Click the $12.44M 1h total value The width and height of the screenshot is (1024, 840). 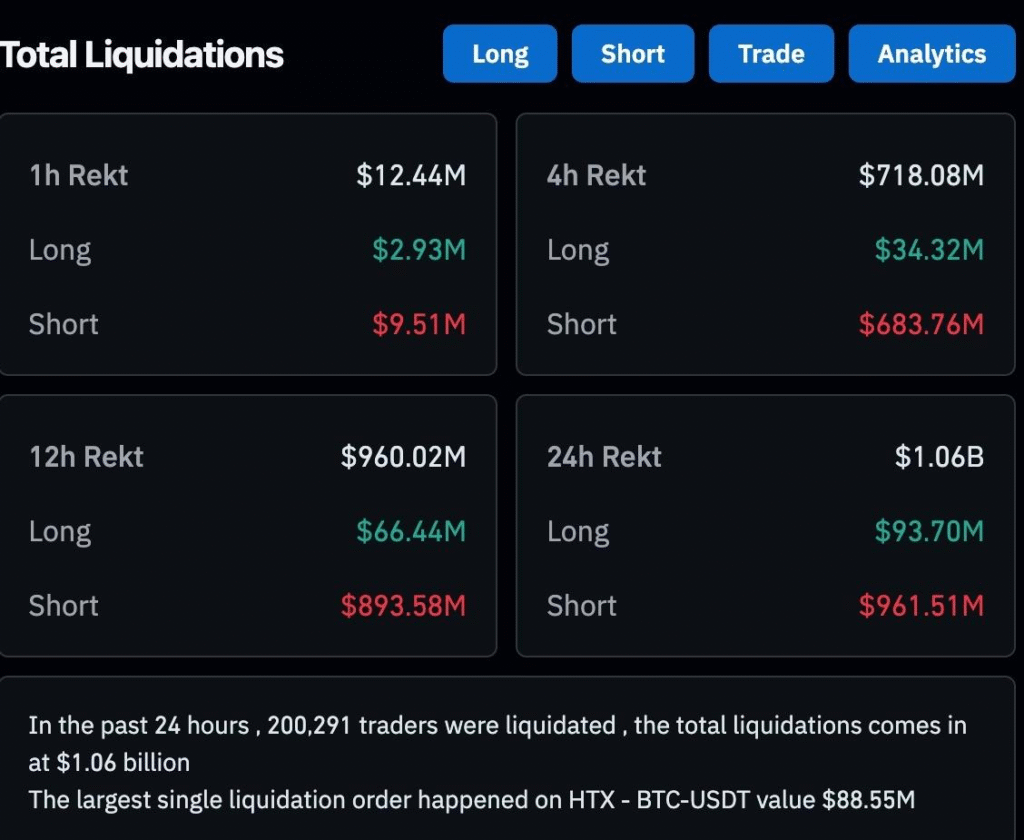pos(411,176)
